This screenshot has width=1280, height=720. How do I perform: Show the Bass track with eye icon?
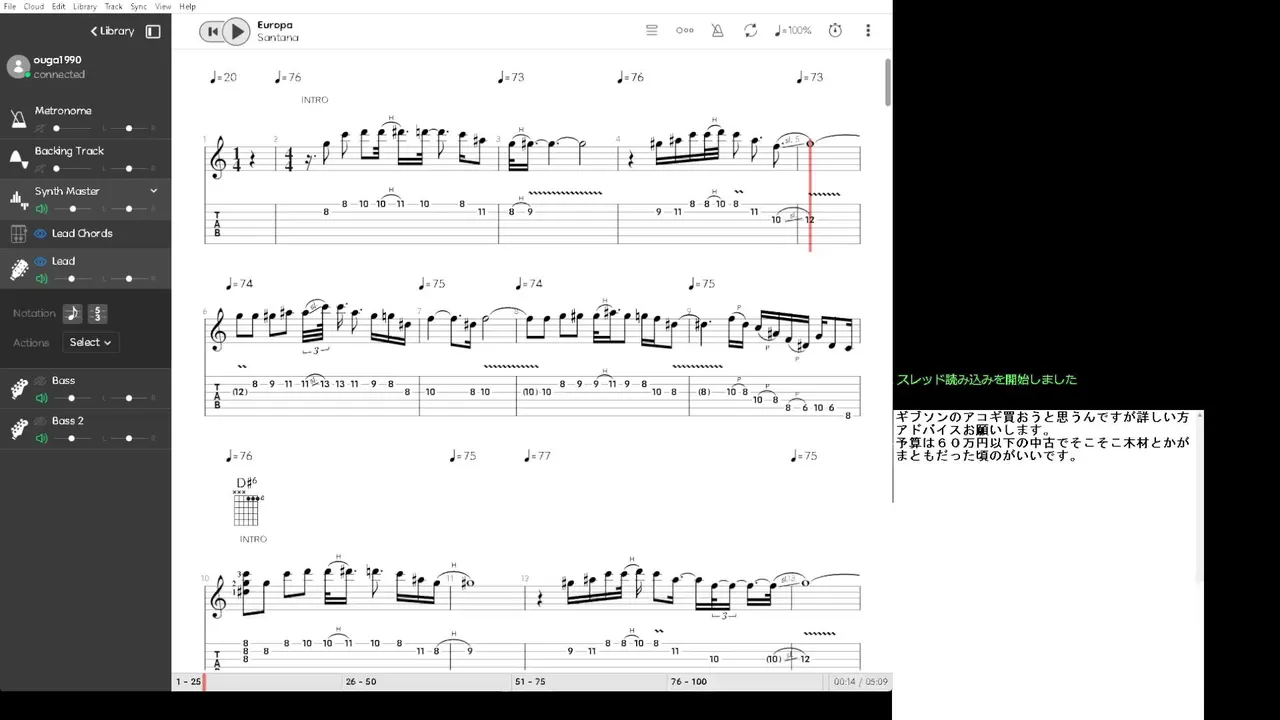pos(41,381)
